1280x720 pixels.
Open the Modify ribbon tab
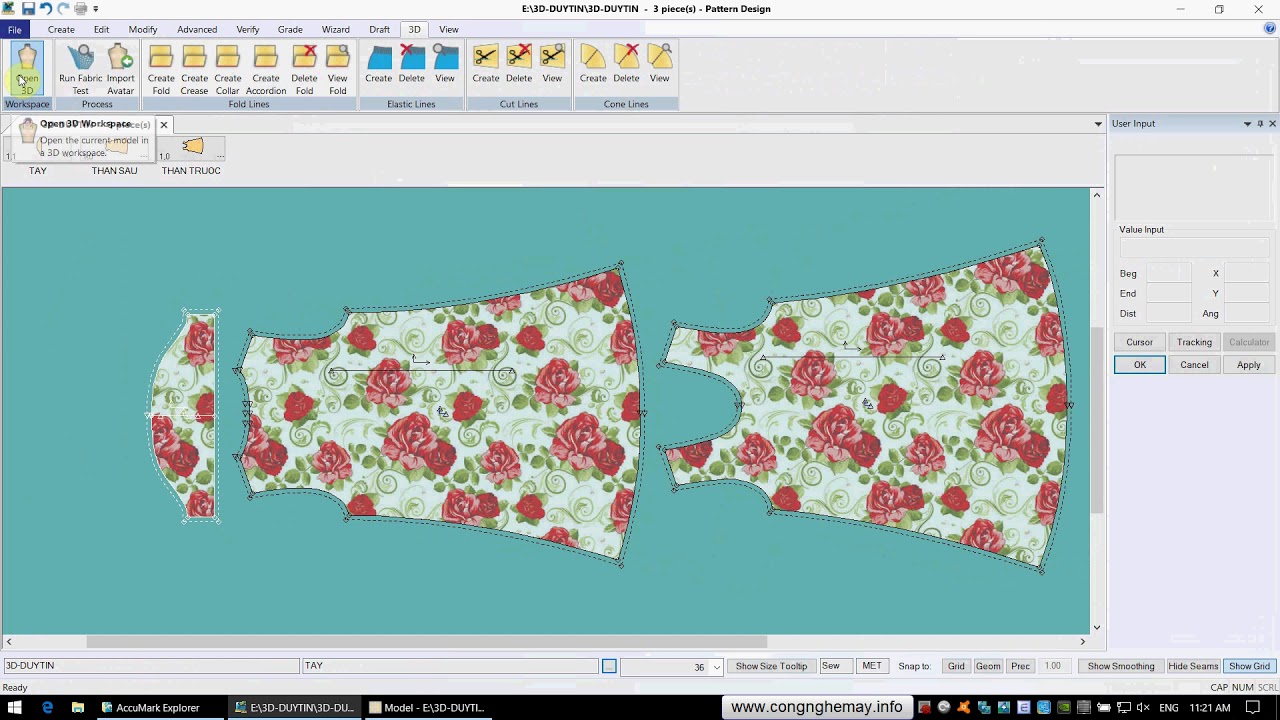143,29
